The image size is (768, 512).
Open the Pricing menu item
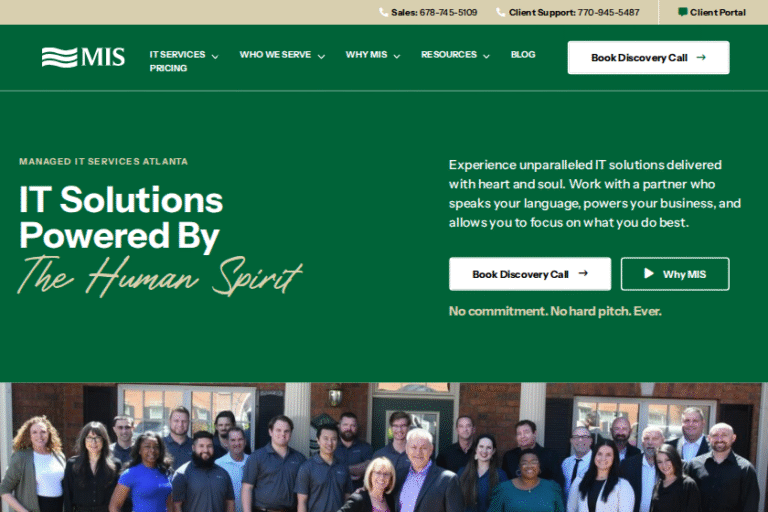(168, 68)
